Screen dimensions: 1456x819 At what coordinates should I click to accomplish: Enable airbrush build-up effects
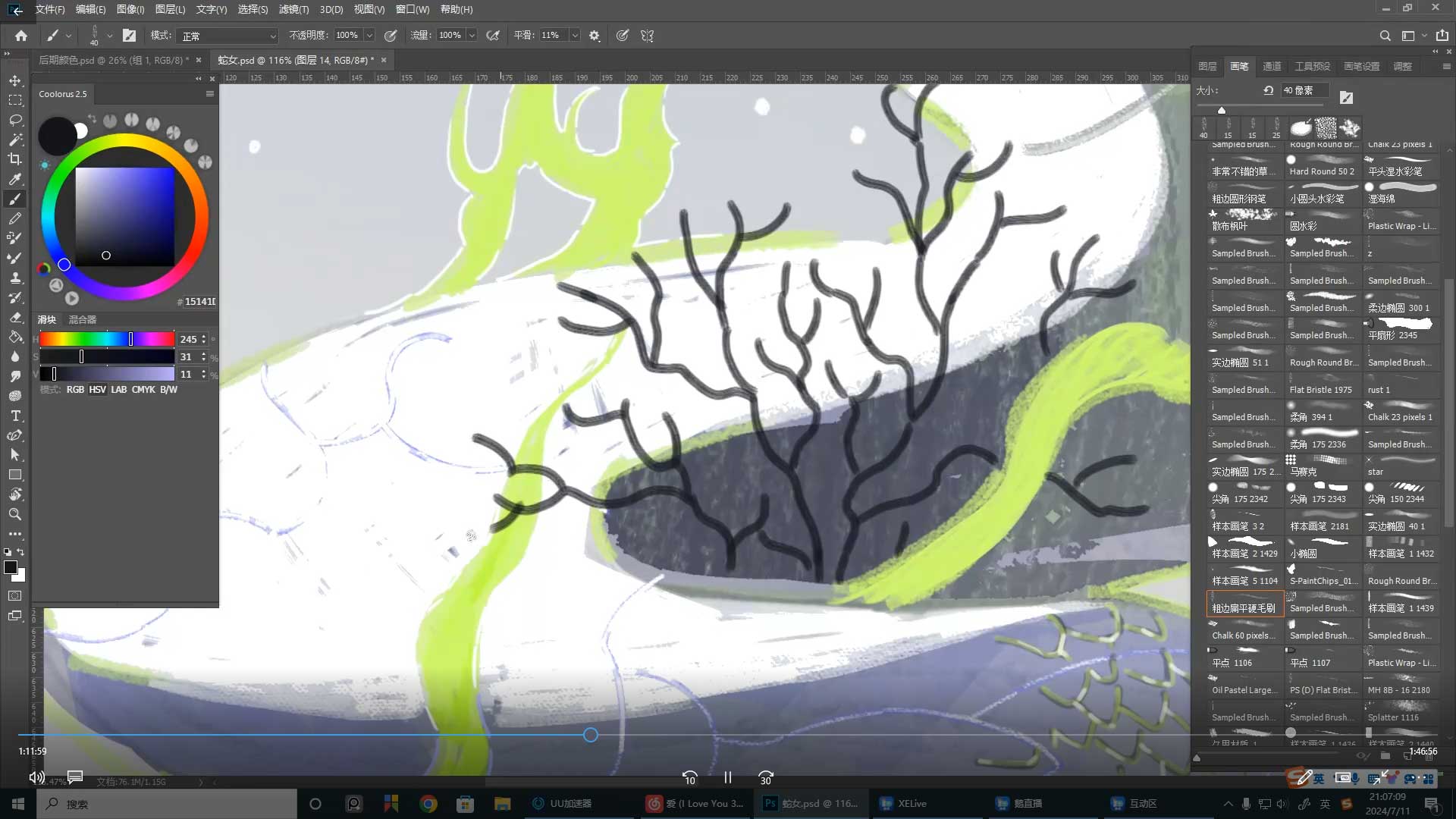click(493, 36)
